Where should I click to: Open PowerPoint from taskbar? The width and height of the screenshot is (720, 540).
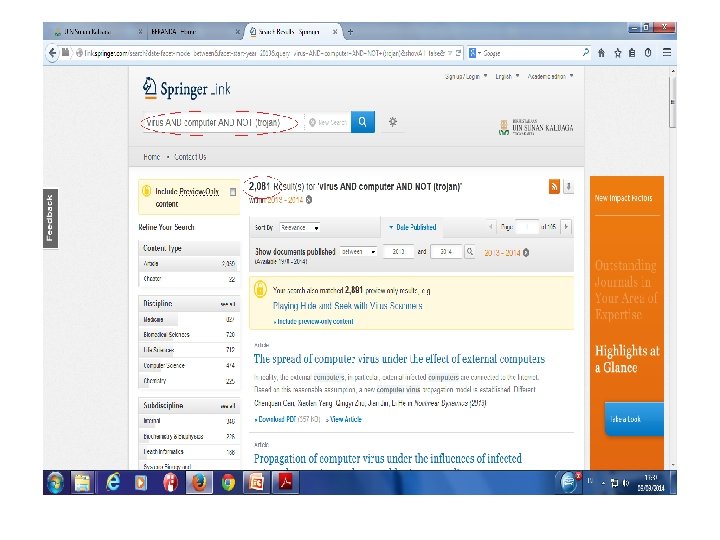(x=257, y=483)
